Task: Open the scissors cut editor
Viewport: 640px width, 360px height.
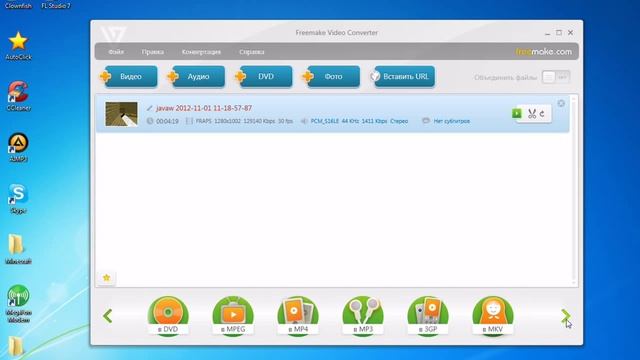Action: 532,114
